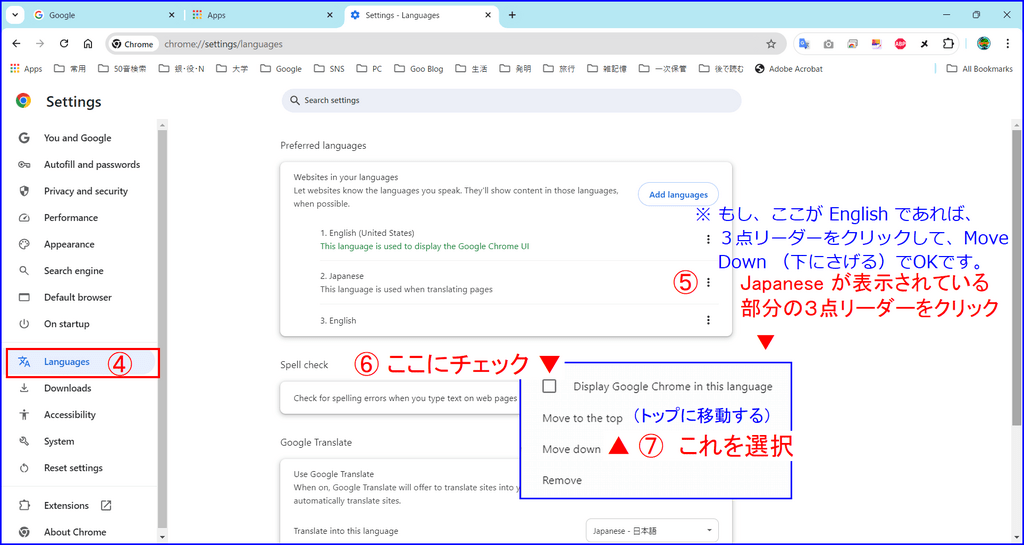Open more actions for 3. English
This screenshot has height=545, width=1024.
(709, 320)
